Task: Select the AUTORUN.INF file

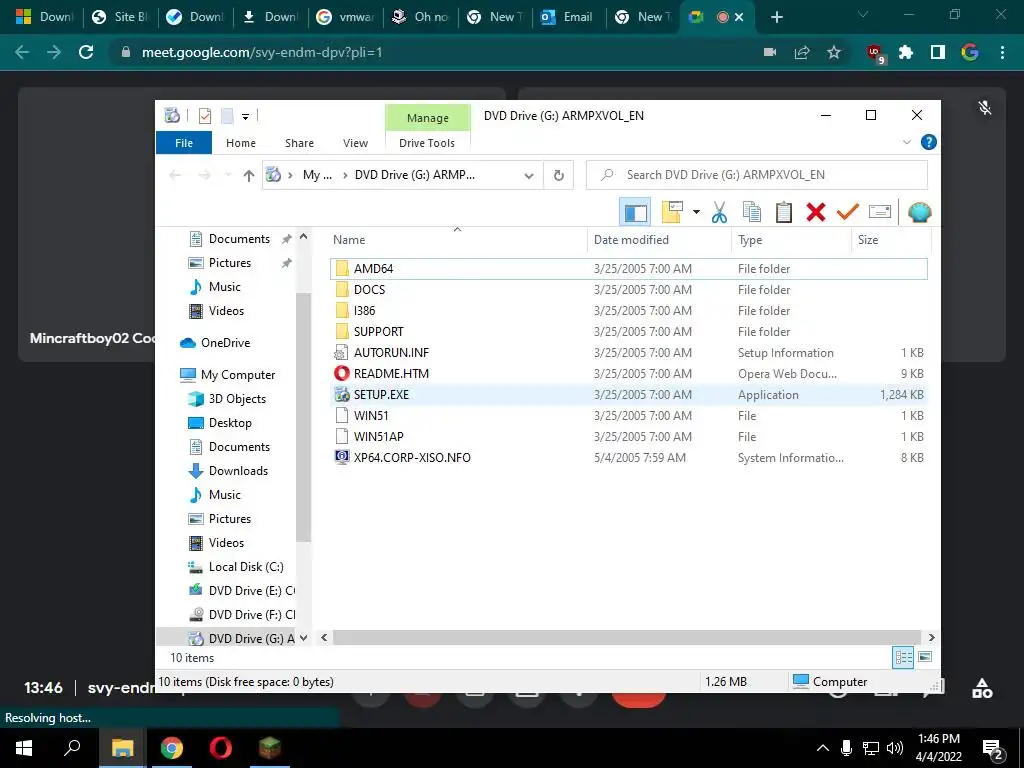Action: click(628, 353)
